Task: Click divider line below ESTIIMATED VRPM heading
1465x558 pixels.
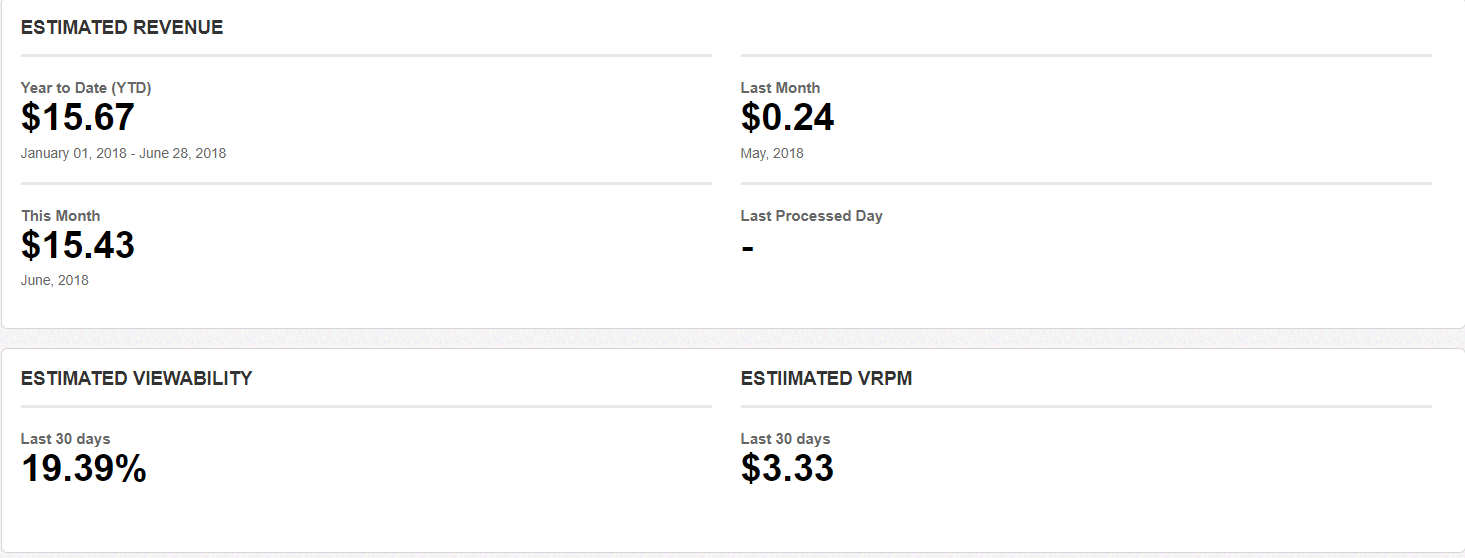Action: click(1086, 406)
